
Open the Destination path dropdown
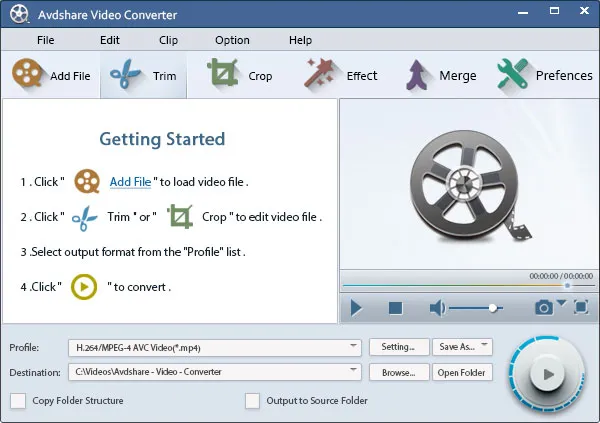point(354,373)
